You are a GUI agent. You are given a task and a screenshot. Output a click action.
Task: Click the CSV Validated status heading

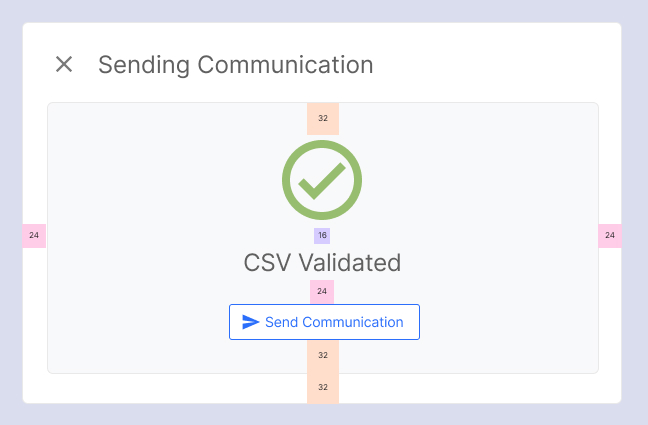322,263
